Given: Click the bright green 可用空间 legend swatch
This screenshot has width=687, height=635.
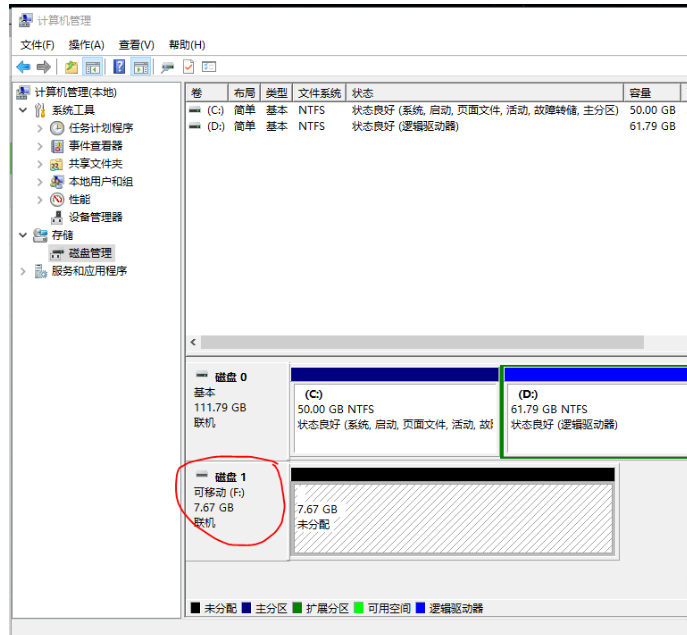Looking at the screenshot, I should point(358,608).
